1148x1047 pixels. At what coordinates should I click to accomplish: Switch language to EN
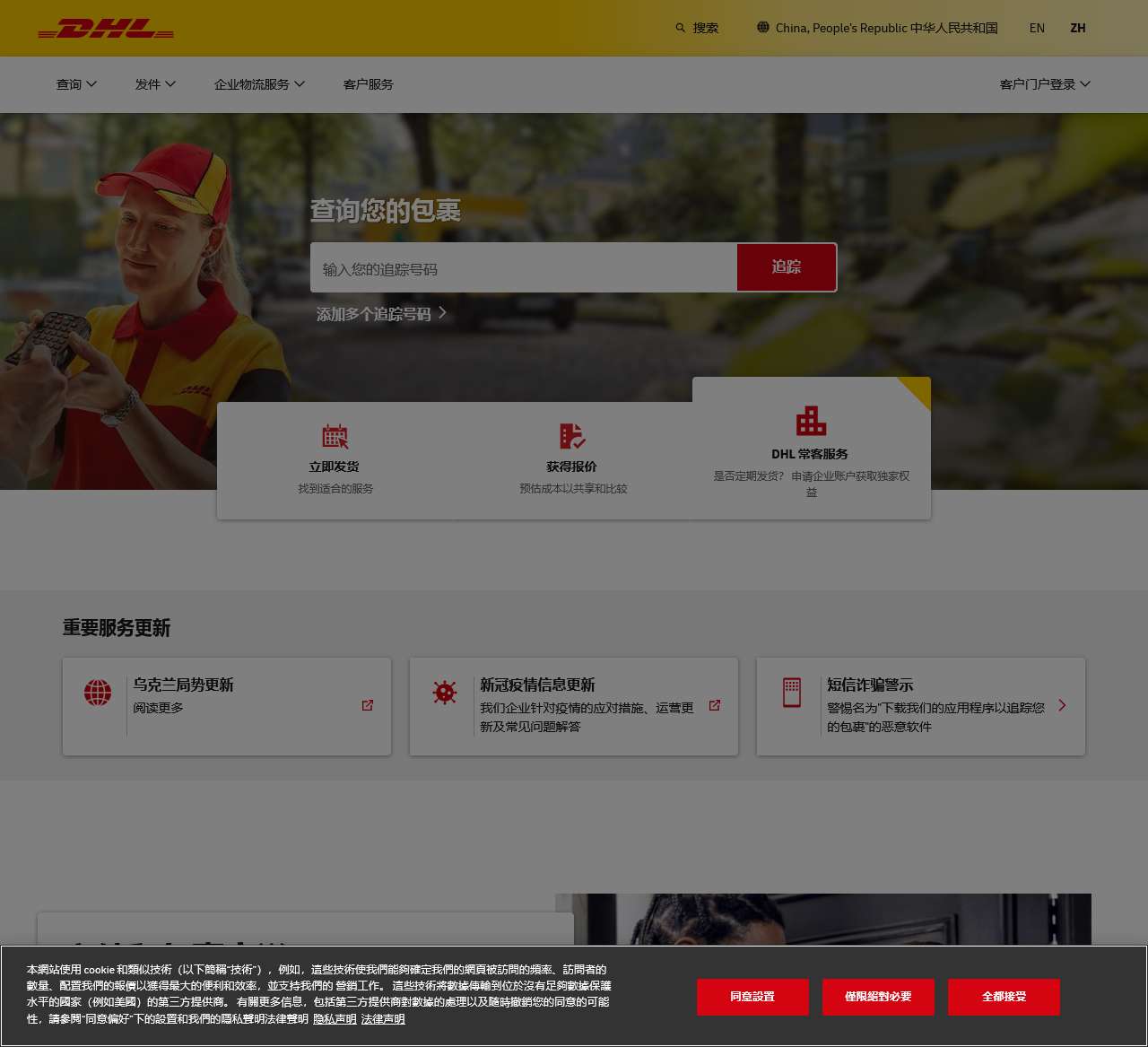pos(1037,28)
